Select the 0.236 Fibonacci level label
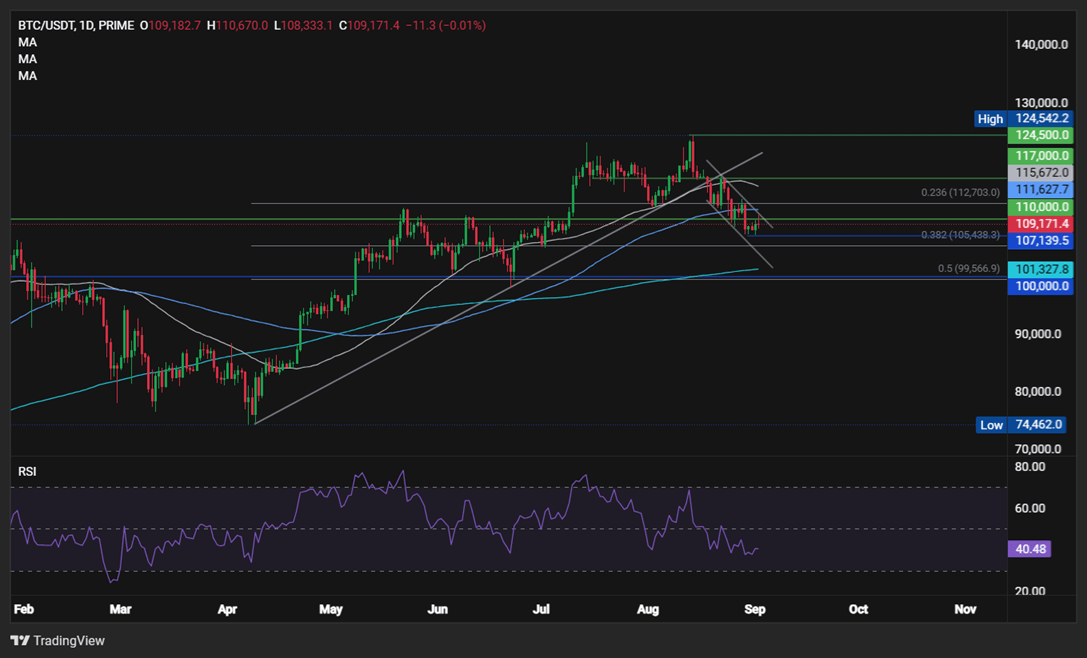 (960, 193)
